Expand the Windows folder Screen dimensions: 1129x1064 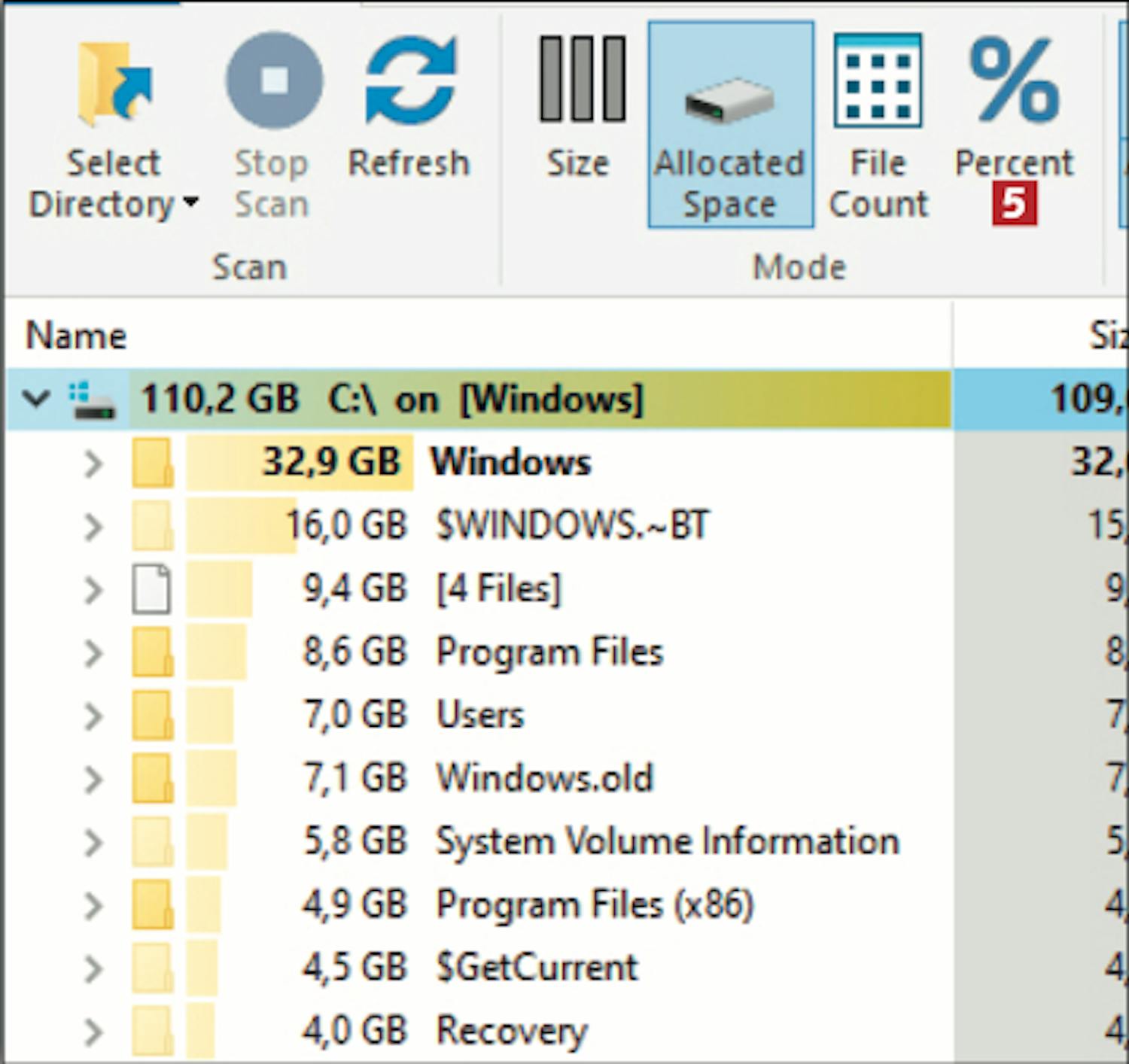click(93, 464)
